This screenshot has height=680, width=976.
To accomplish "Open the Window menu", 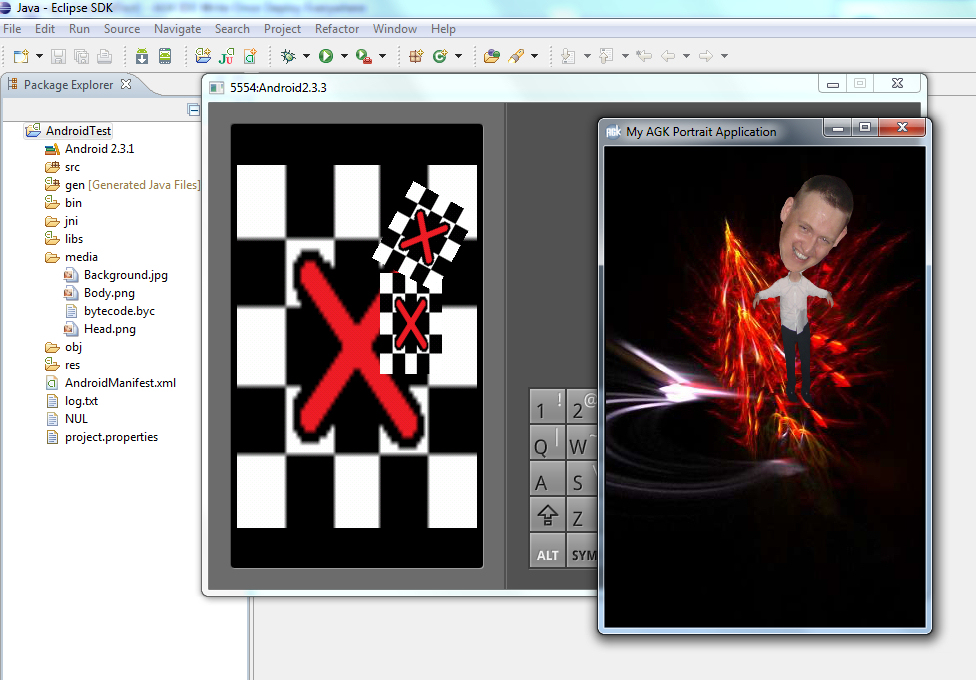I will tap(395, 29).
